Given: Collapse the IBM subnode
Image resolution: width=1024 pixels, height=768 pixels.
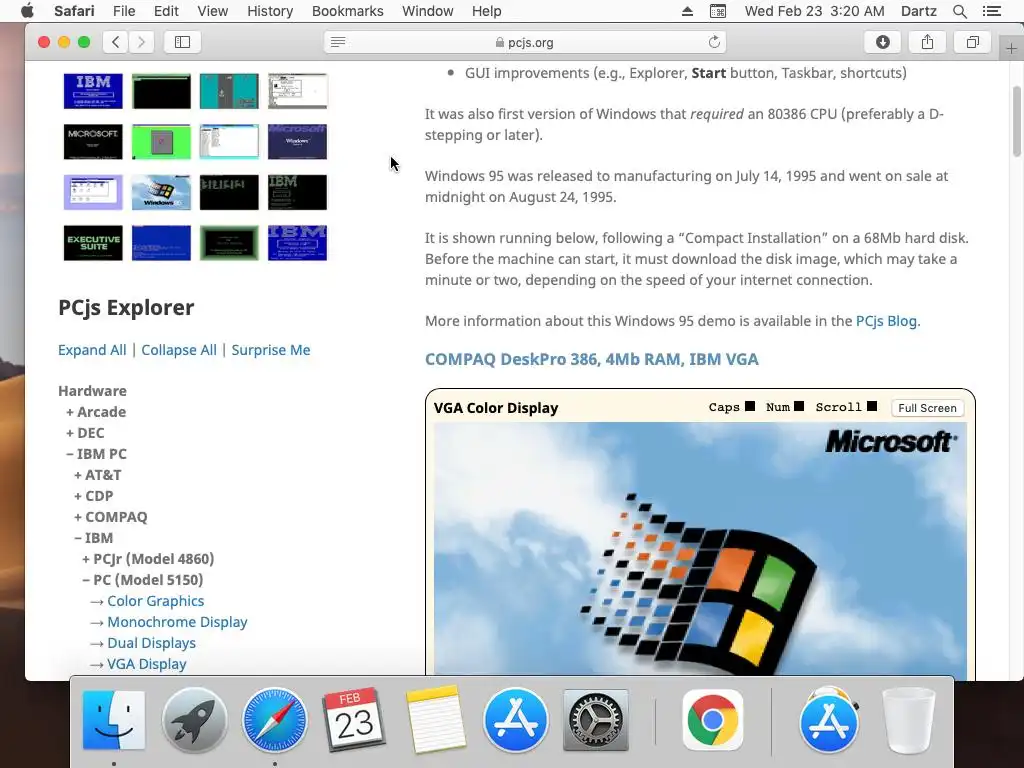Looking at the screenshot, I should (93, 537).
